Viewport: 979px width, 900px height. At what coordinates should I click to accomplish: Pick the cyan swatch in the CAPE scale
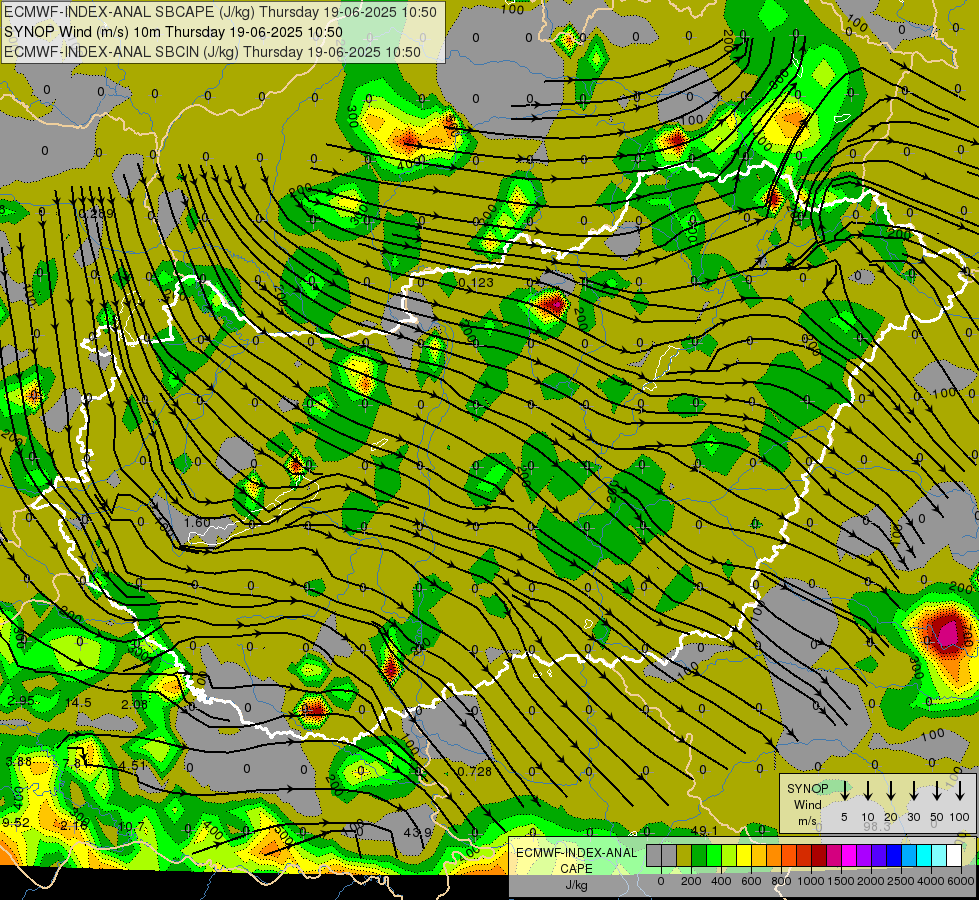tap(923, 855)
